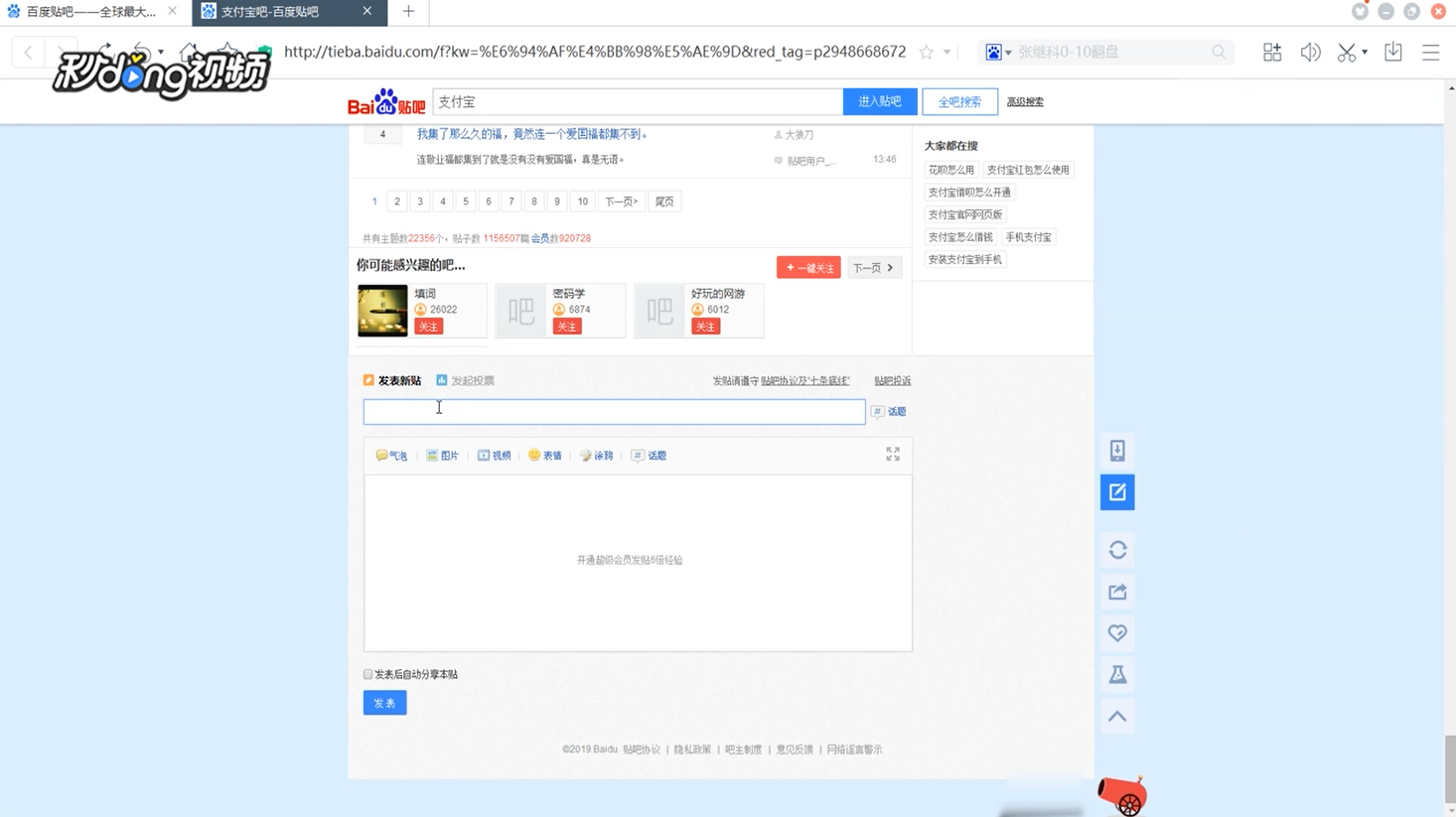Search the tag 支付宝红包怎么使用
This screenshot has height=817, width=1456.
click(1028, 170)
